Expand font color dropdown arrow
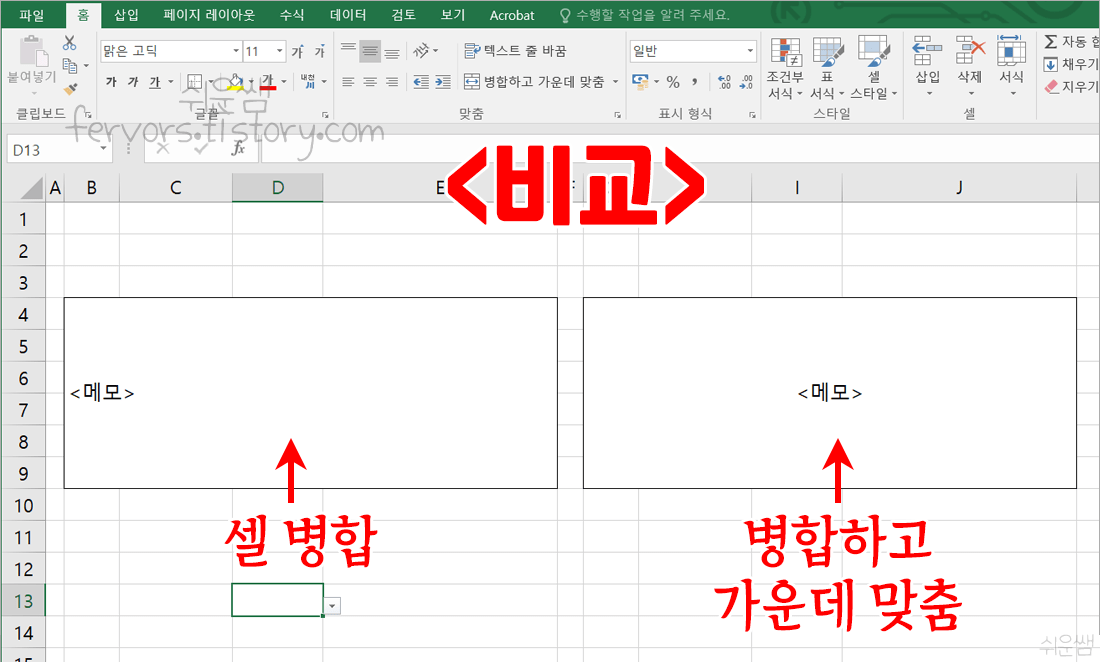This screenshot has width=1100, height=662. 284,82
